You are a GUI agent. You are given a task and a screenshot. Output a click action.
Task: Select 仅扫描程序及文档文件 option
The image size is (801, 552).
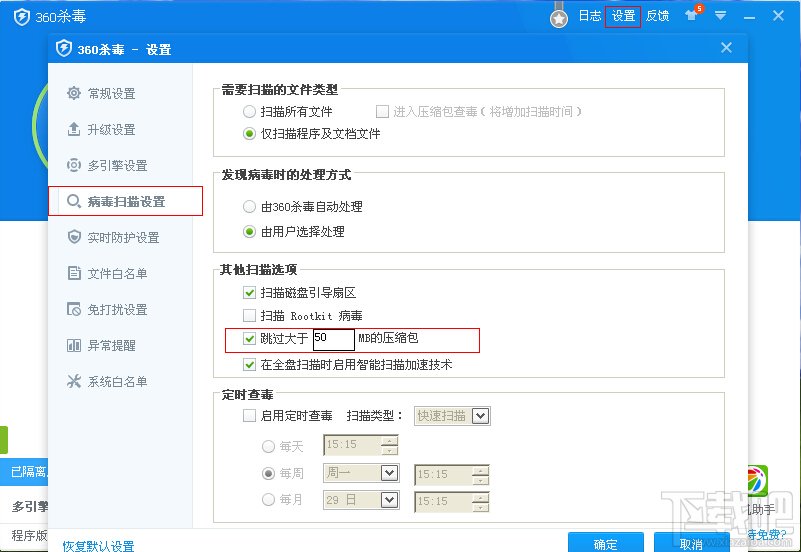(x=249, y=134)
